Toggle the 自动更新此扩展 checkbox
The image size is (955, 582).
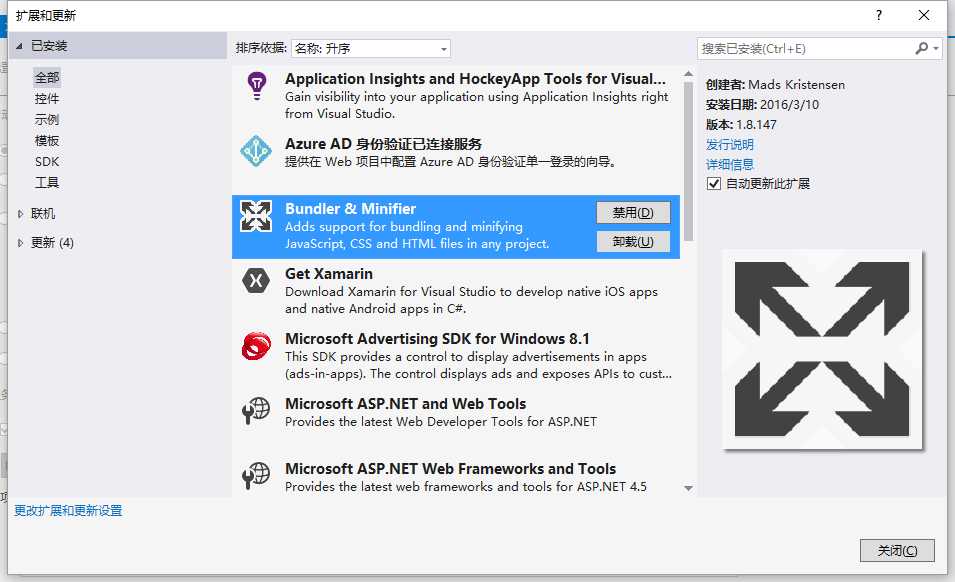point(713,184)
